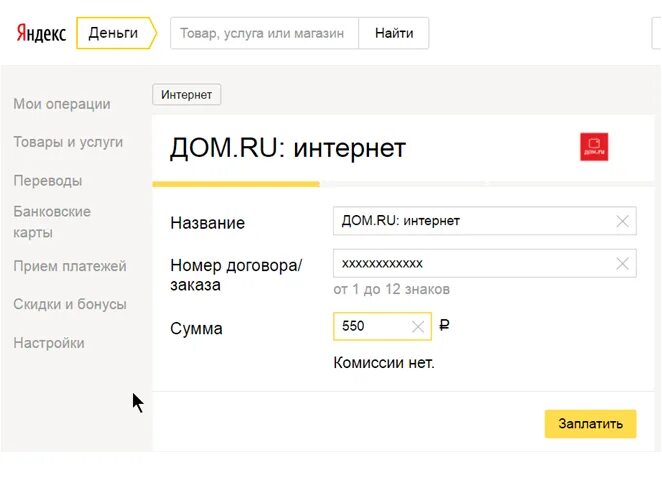Go to Товары и услуги section
This screenshot has width=662, height=480.
click(x=68, y=142)
